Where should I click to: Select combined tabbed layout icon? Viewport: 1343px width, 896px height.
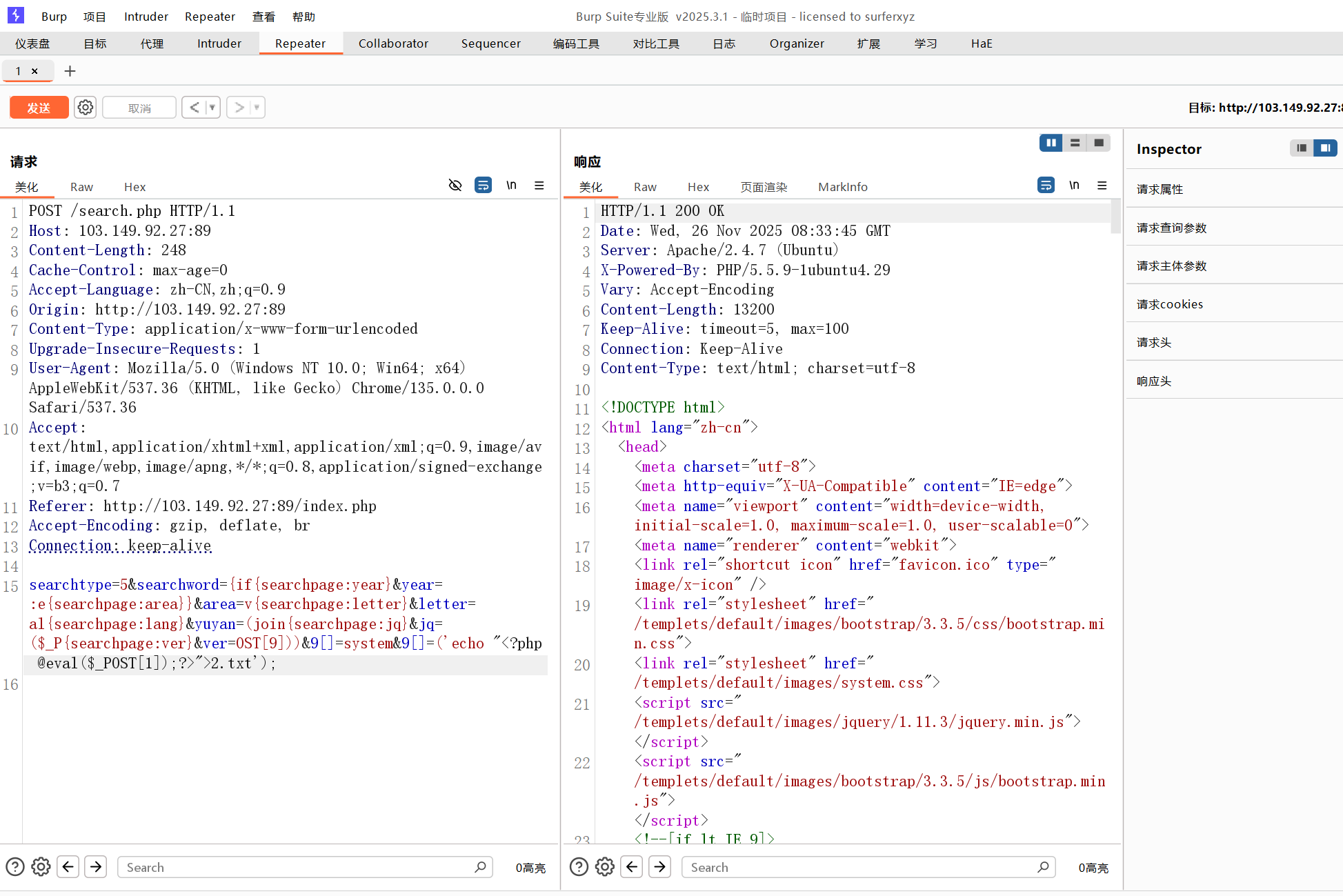pyautogui.click(x=1099, y=143)
